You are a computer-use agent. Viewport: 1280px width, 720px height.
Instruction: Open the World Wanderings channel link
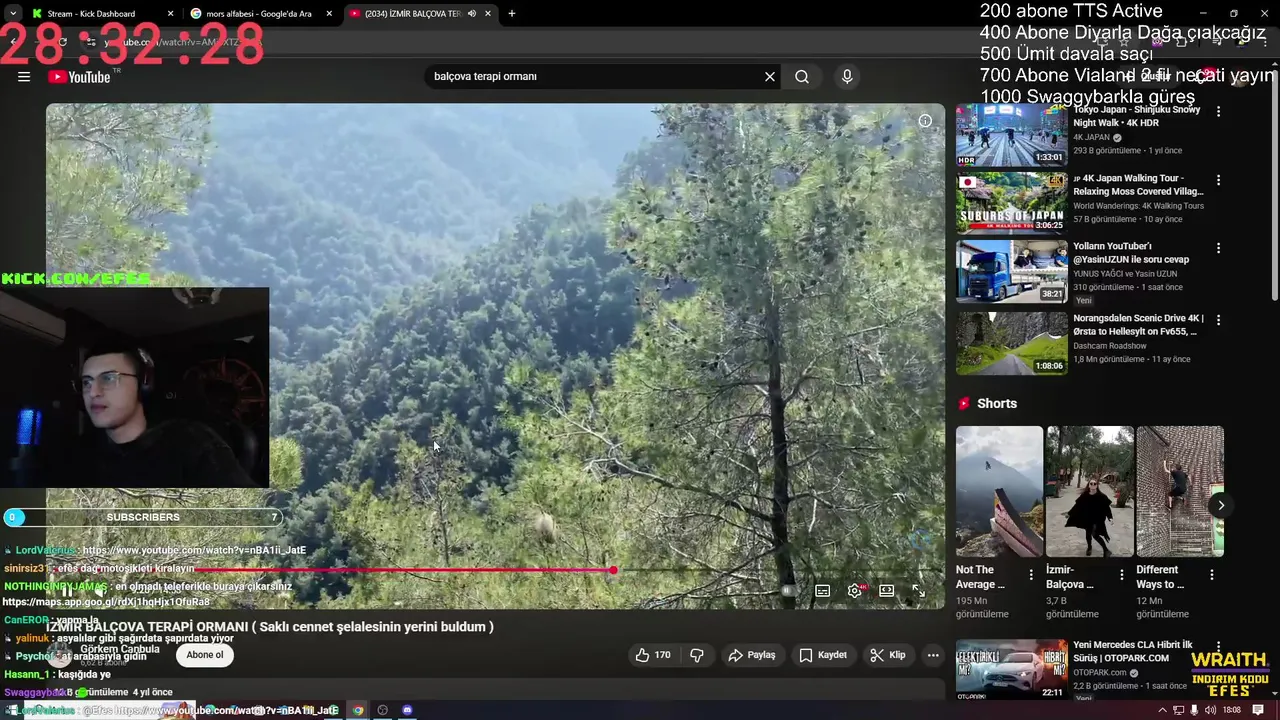coord(1138,206)
